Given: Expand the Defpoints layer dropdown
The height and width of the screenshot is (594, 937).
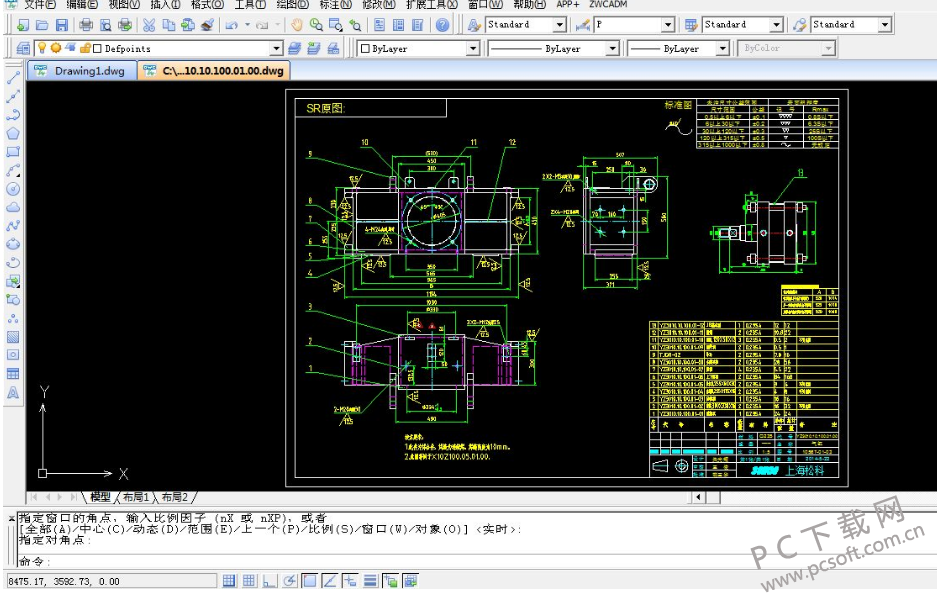Looking at the screenshot, I should click(x=276, y=48).
